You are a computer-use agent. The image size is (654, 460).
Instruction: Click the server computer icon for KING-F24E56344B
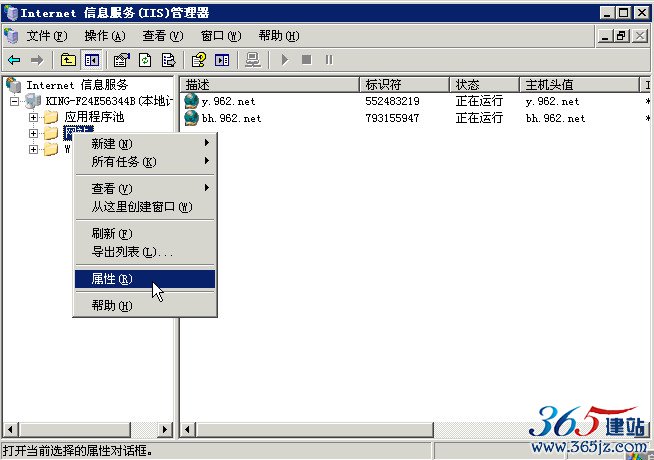click(x=33, y=101)
